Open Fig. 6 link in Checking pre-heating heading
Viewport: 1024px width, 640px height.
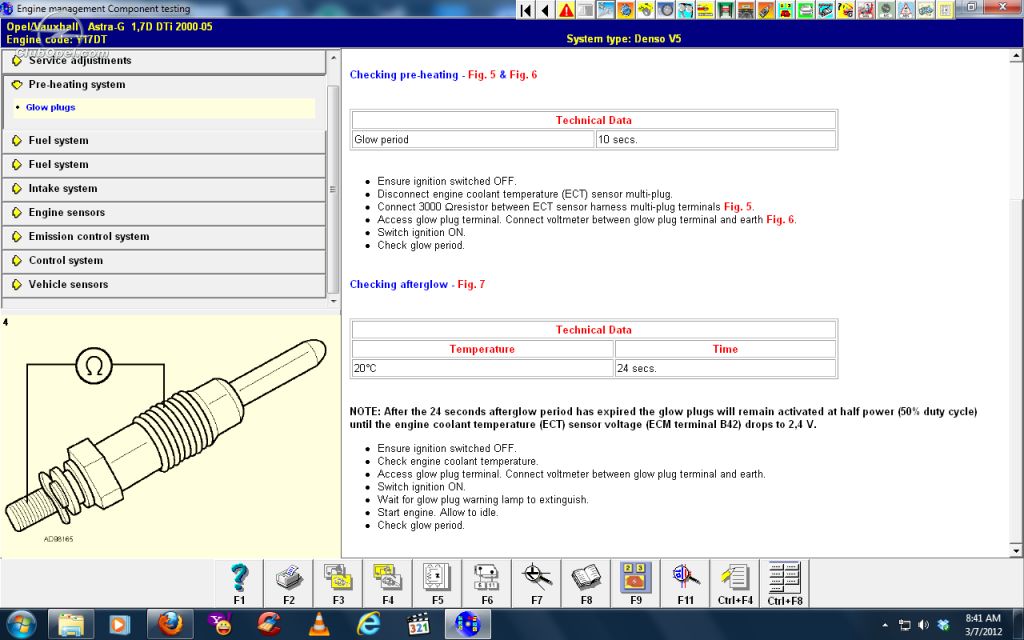click(x=523, y=75)
